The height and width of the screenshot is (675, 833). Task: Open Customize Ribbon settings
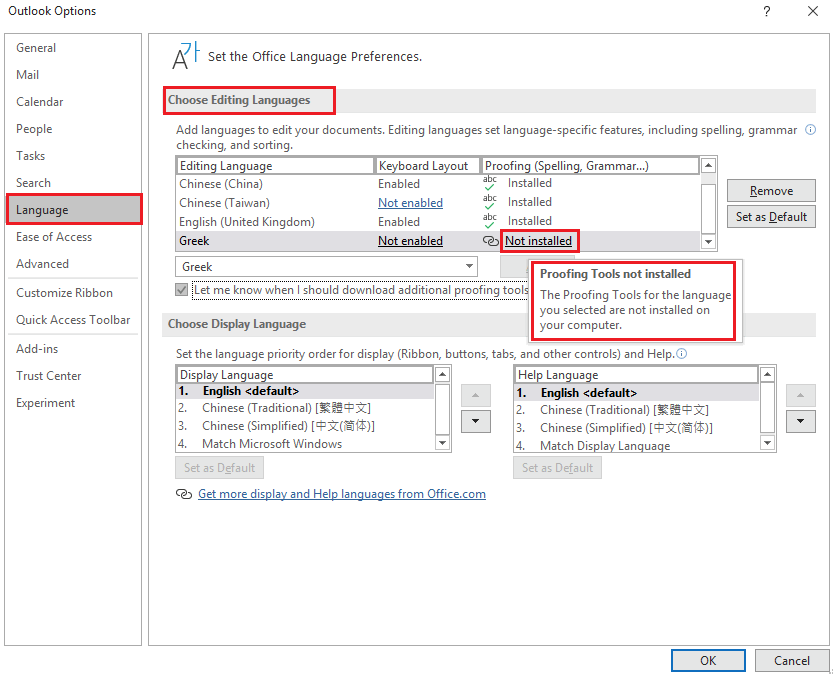click(64, 293)
